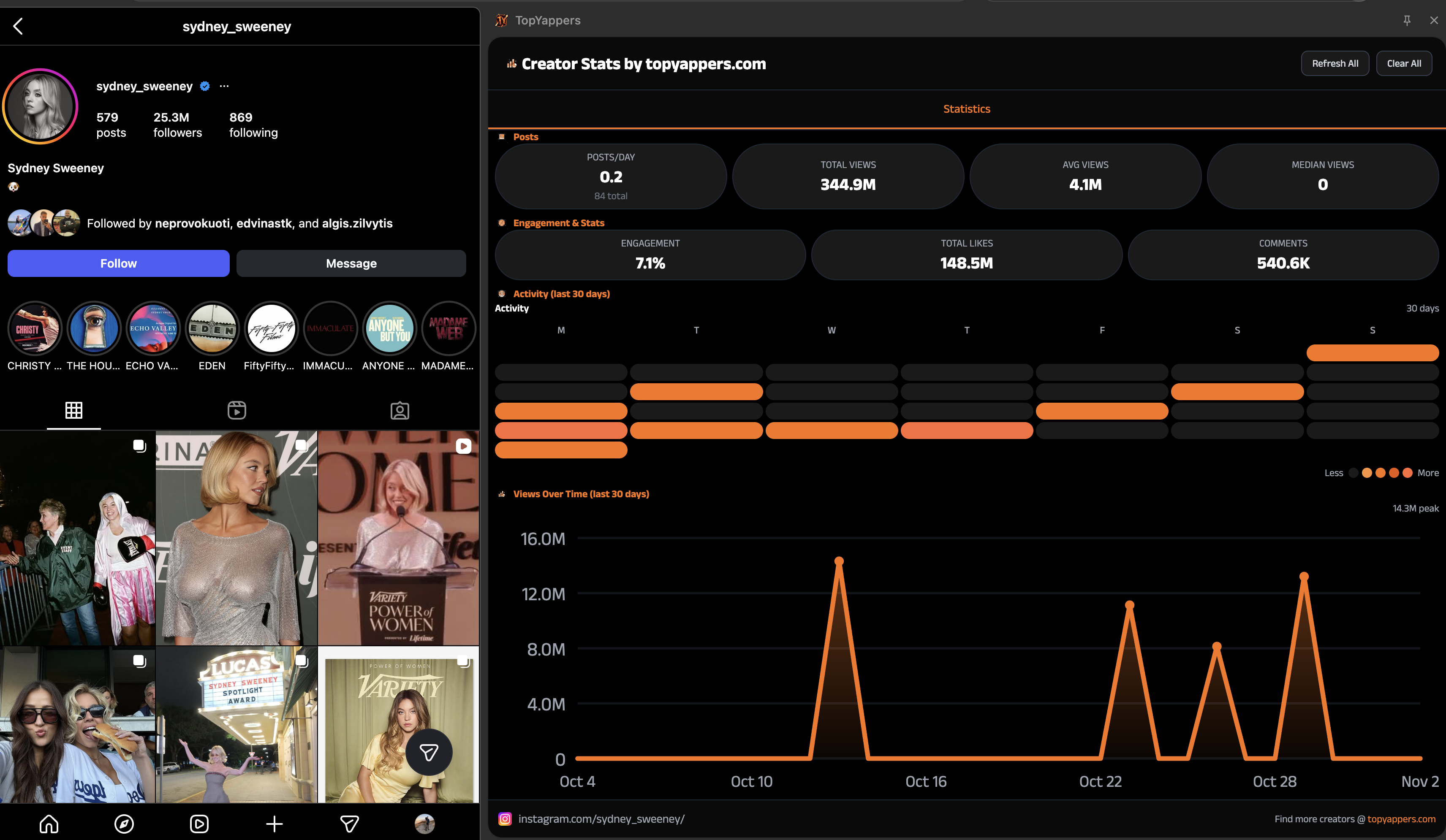Open the Home feed icon
This screenshot has height=840, width=1446.
(49, 824)
